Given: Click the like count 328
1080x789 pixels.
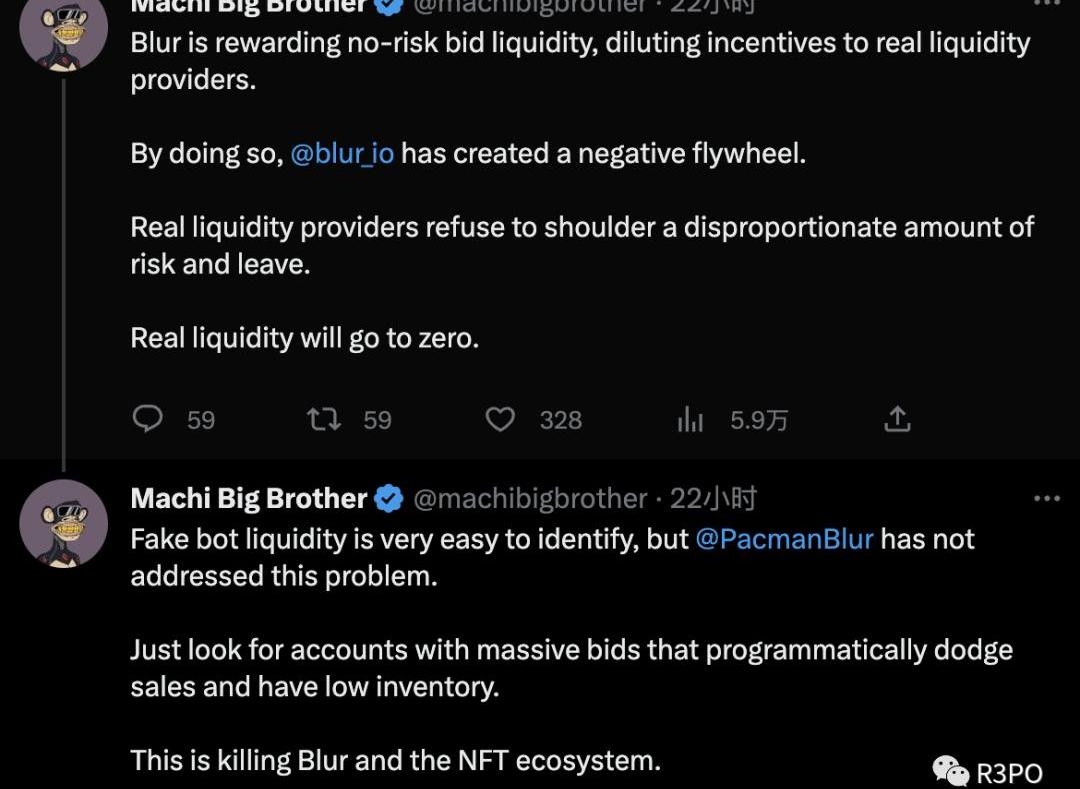Looking at the screenshot, I should click(x=561, y=420).
